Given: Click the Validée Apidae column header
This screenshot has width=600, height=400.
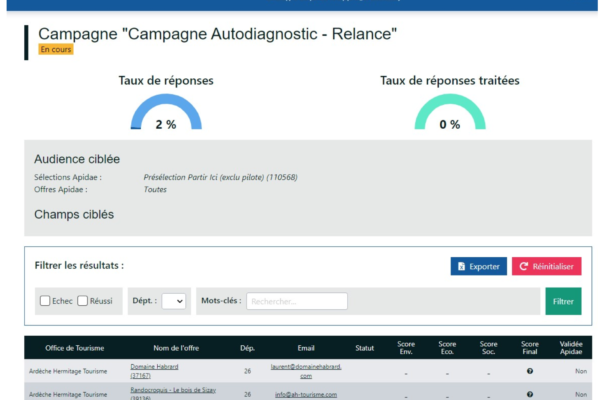Looking at the screenshot, I should point(571,348).
